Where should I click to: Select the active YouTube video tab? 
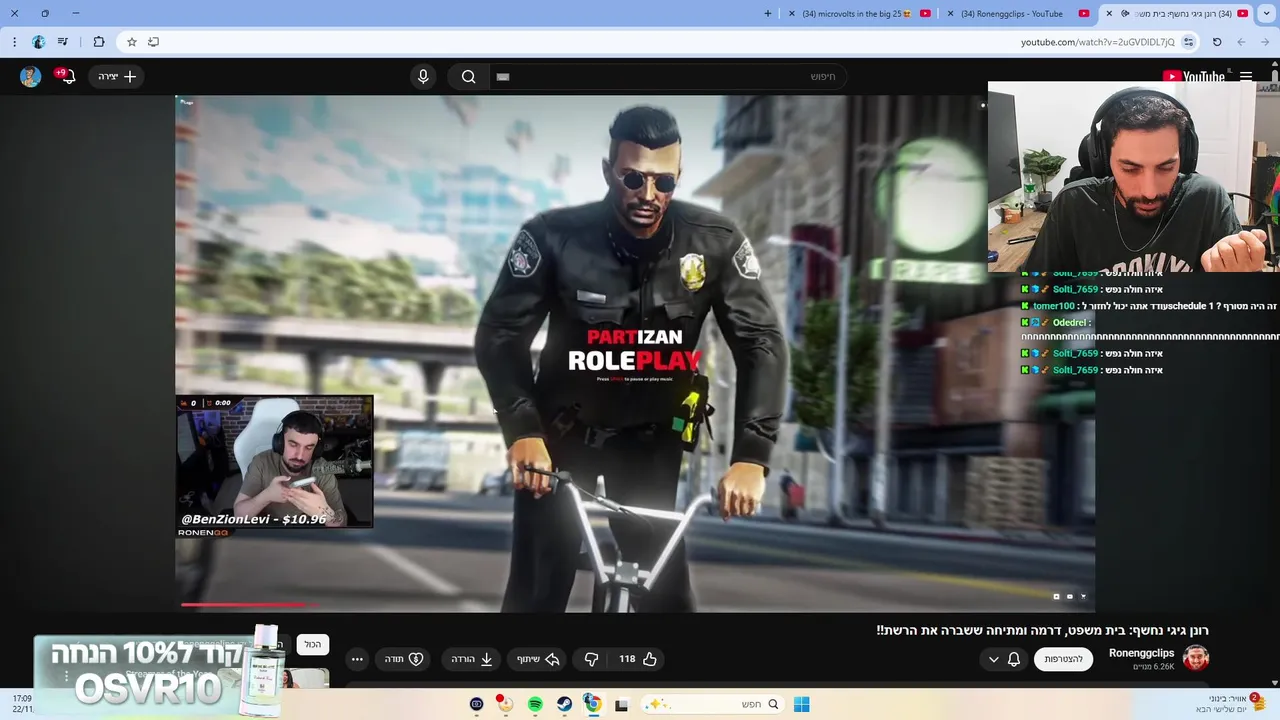(x=1177, y=14)
